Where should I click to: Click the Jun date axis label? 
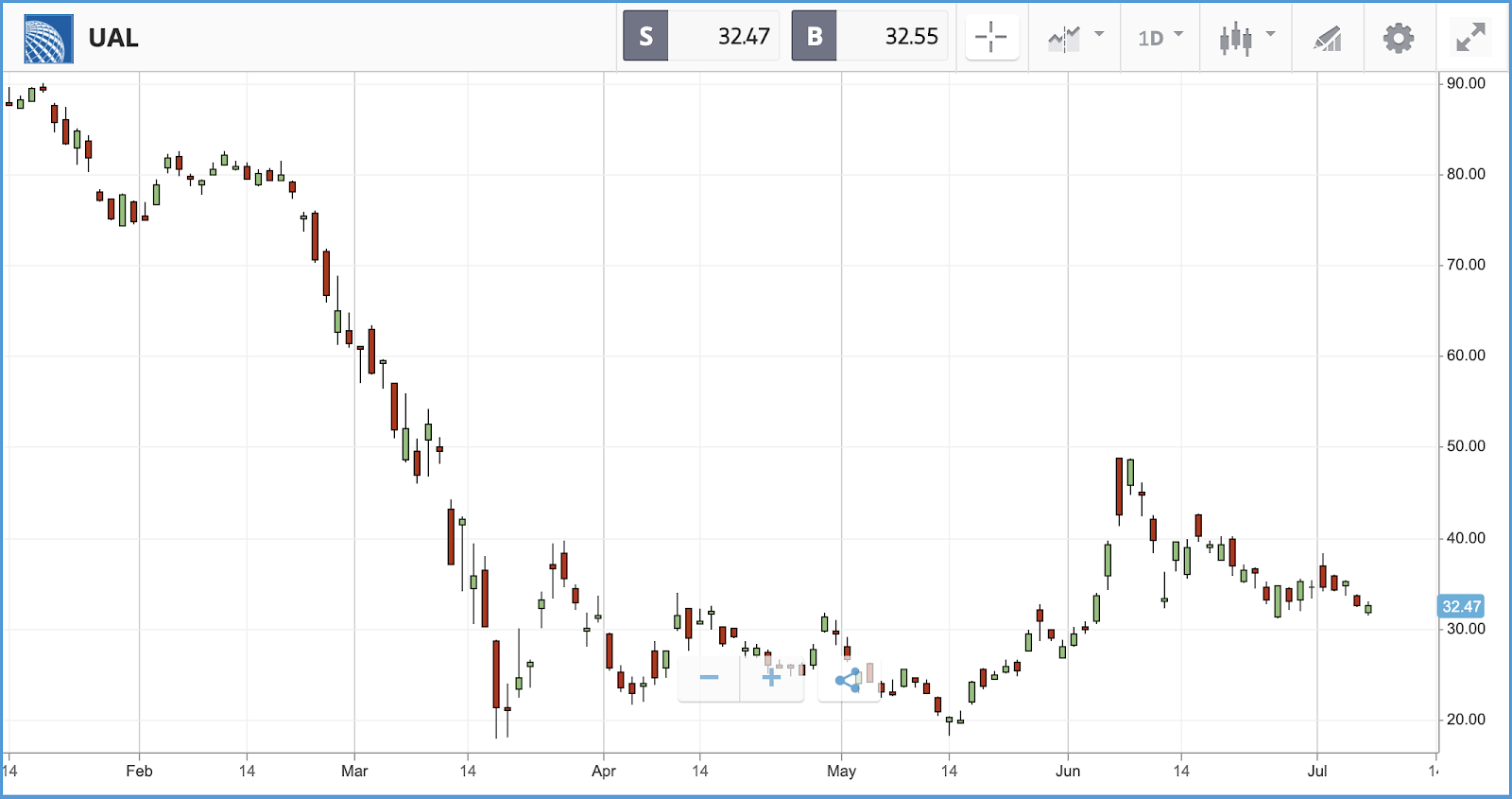tap(1068, 771)
